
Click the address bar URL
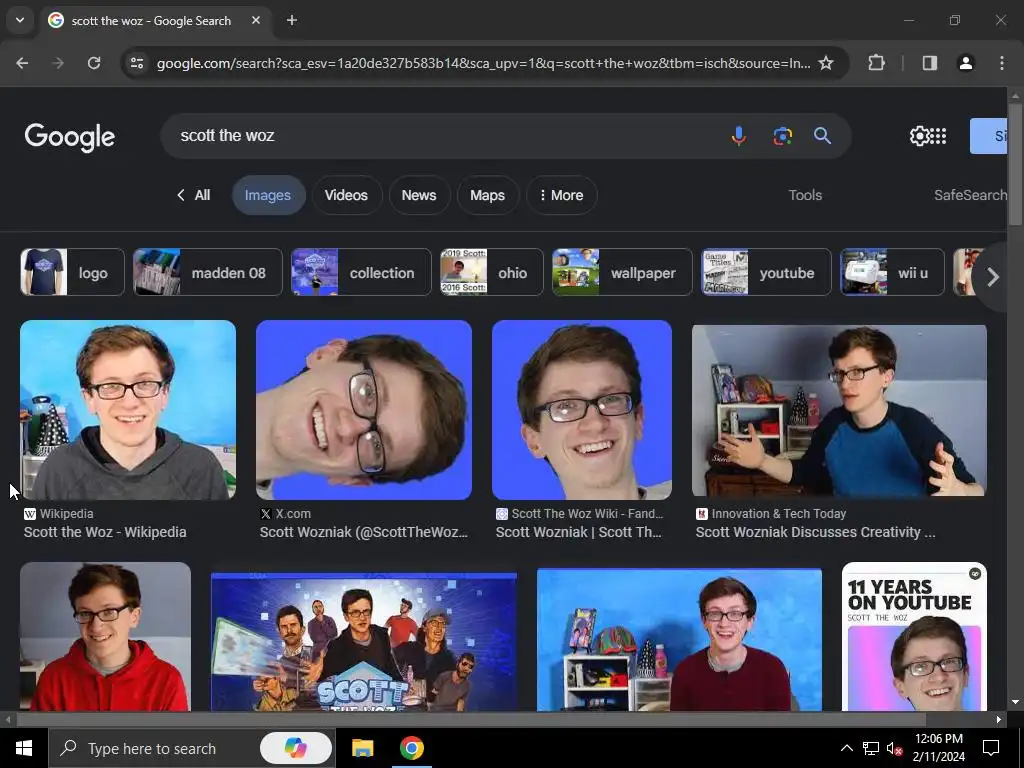tap(483, 63)
